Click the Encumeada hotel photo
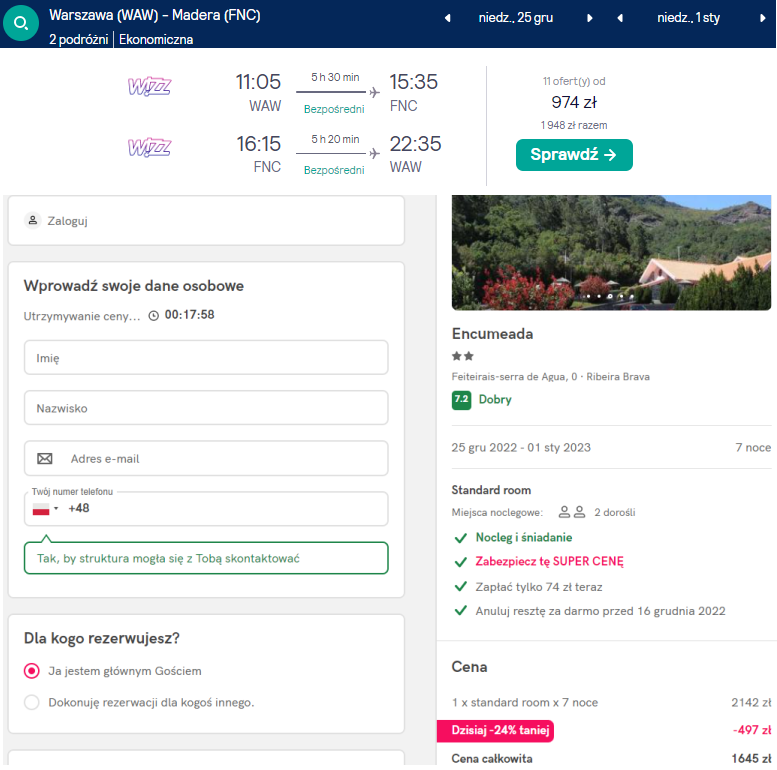Image resolution: width=777 pixels, height=770 pixels. click(611, 253)
